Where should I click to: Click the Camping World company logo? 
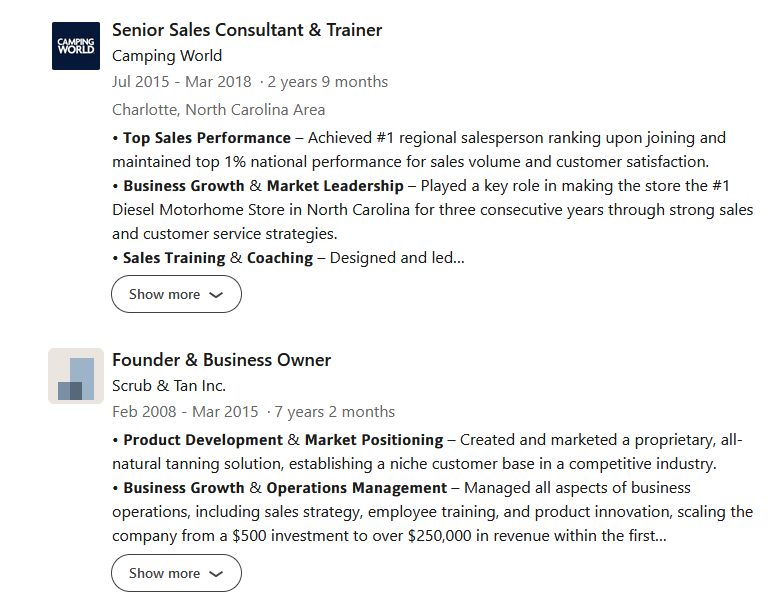[76, 46]
